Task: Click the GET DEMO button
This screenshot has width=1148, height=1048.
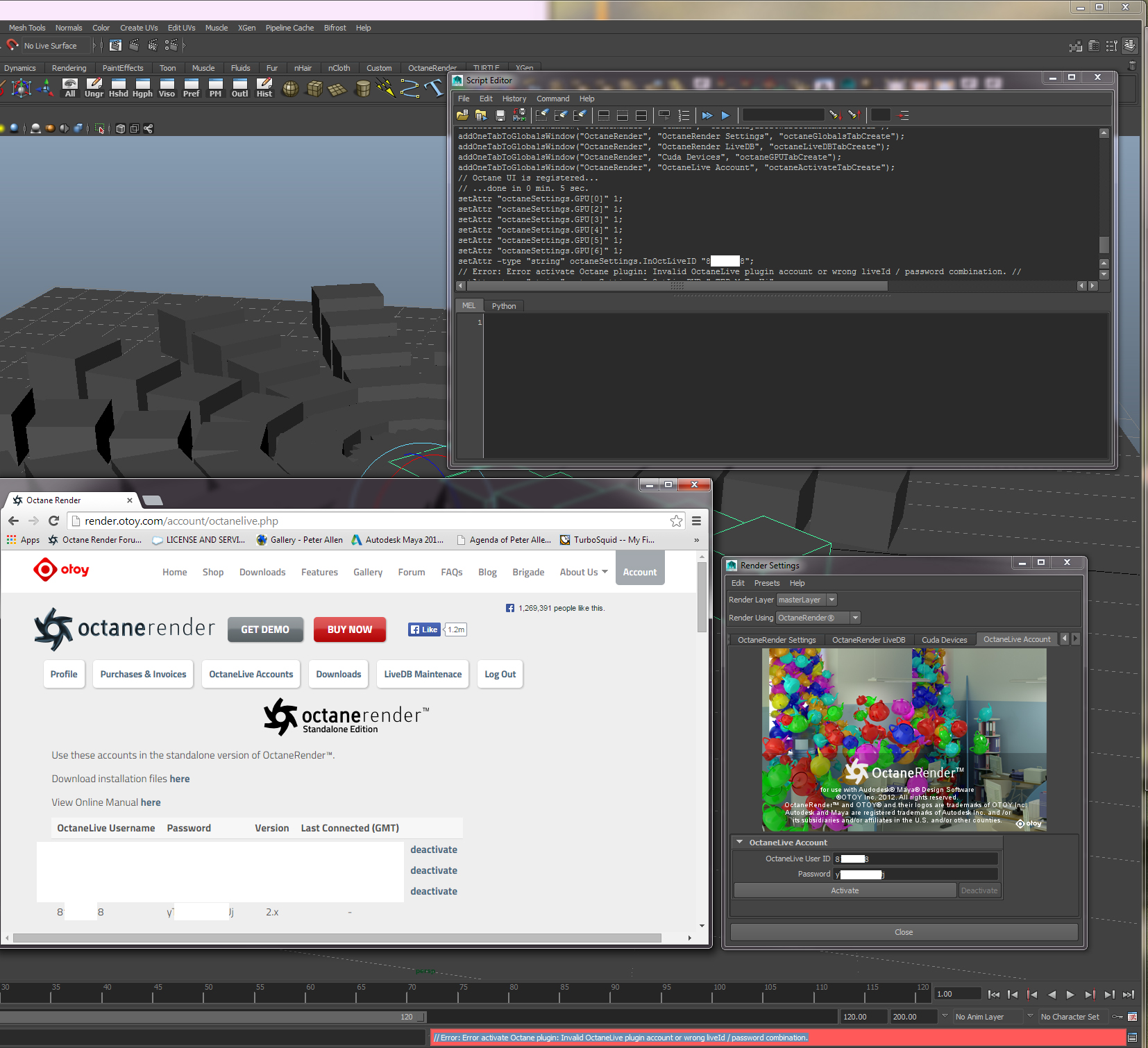Action: click(265, 629)
